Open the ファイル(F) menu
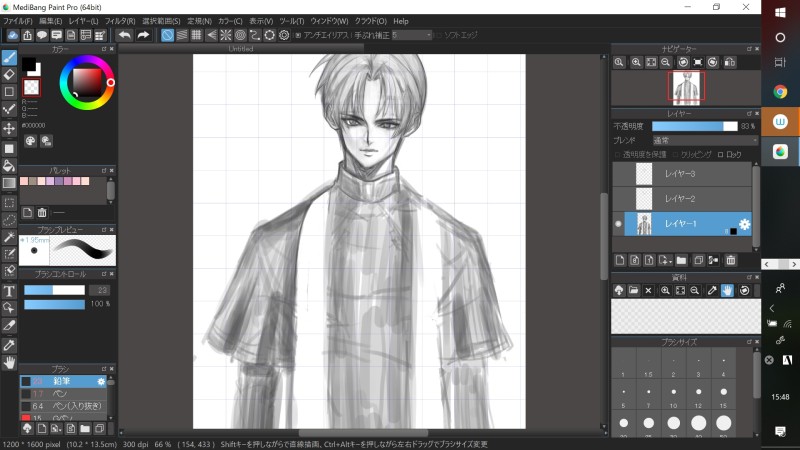 [17, 21]
